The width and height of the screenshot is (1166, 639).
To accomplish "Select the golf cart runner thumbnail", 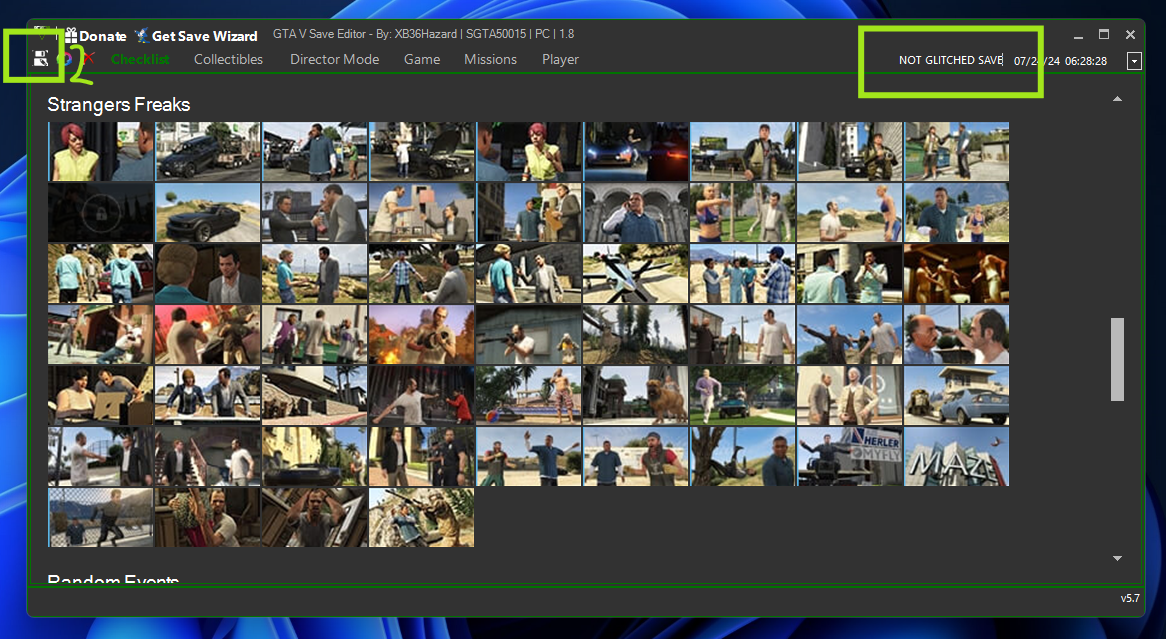I will click(743, 396).
